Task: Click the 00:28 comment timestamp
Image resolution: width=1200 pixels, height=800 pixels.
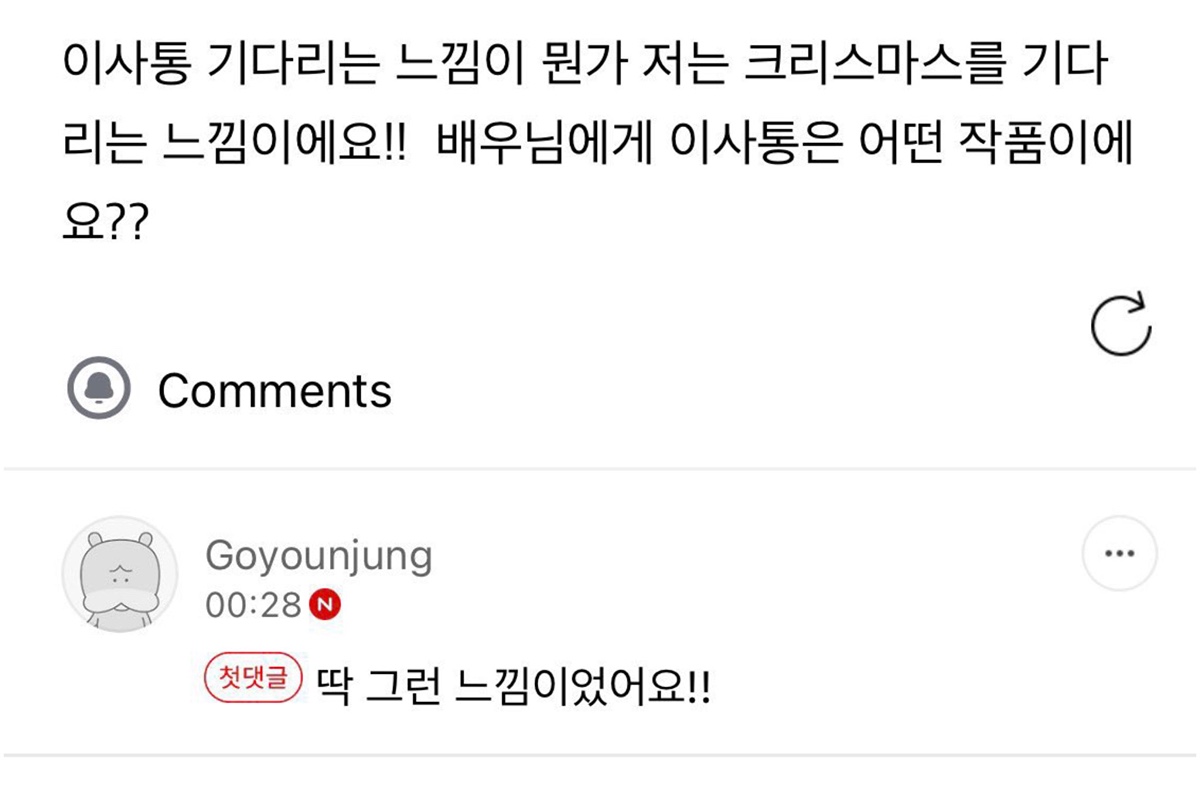Action: pos(253,604)
